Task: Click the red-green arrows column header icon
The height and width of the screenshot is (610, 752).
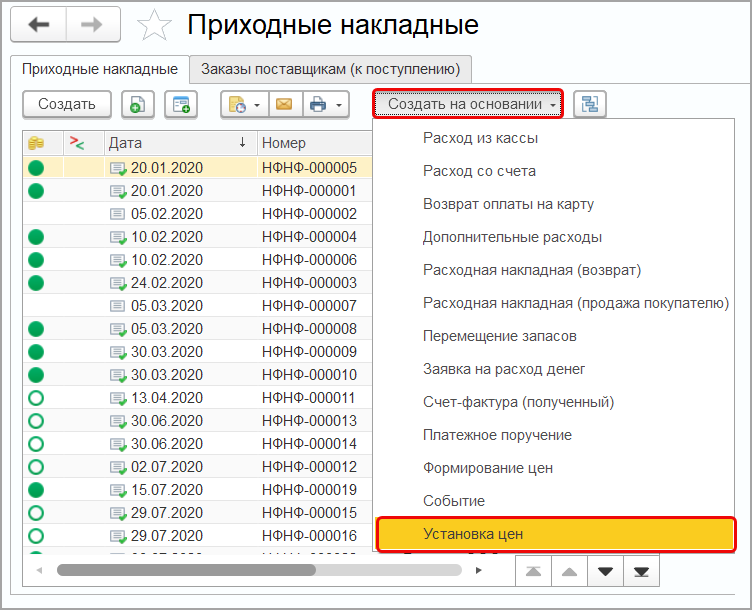Action: click(77, 142)
